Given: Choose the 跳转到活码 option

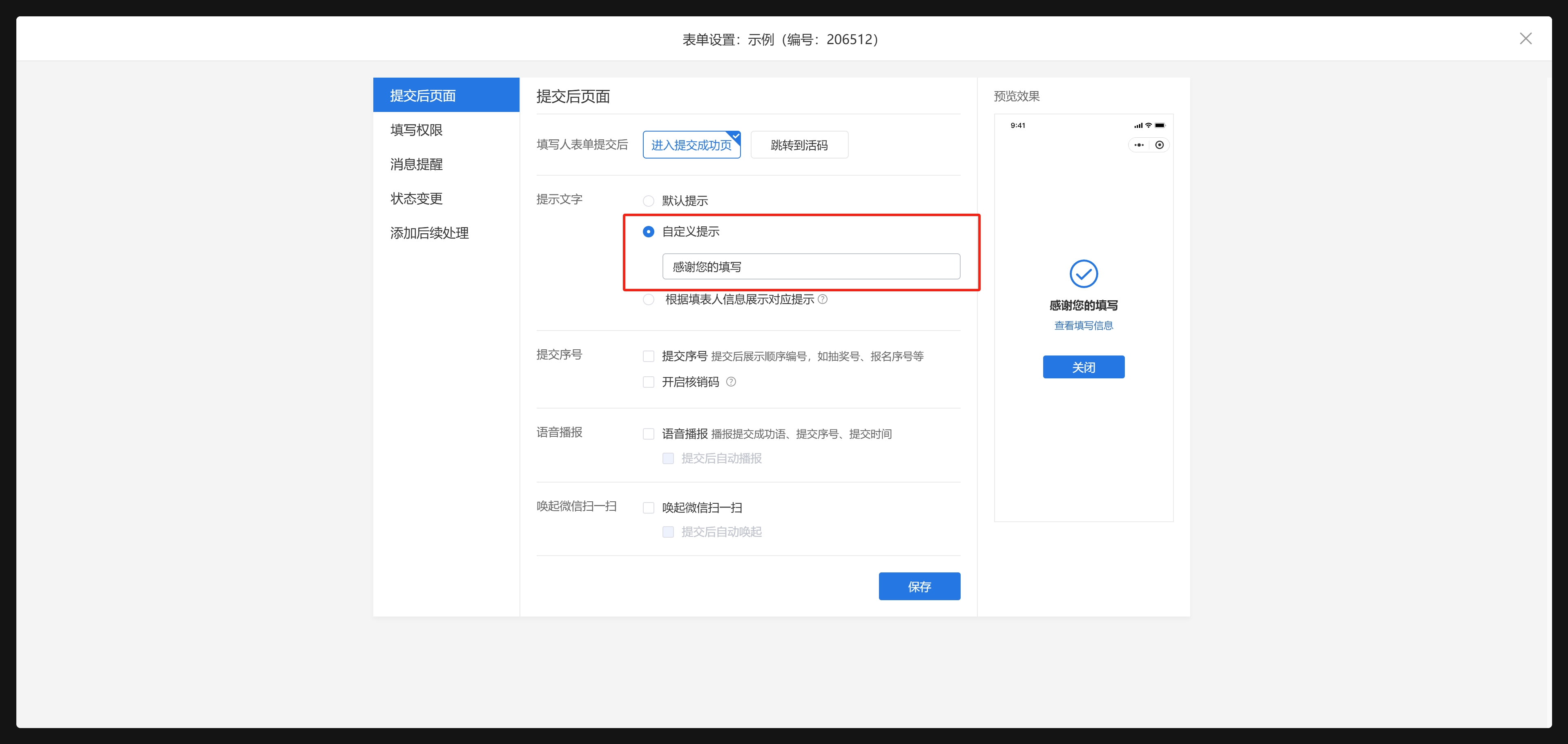Looking at the screenshot, I should pos(799,145).
